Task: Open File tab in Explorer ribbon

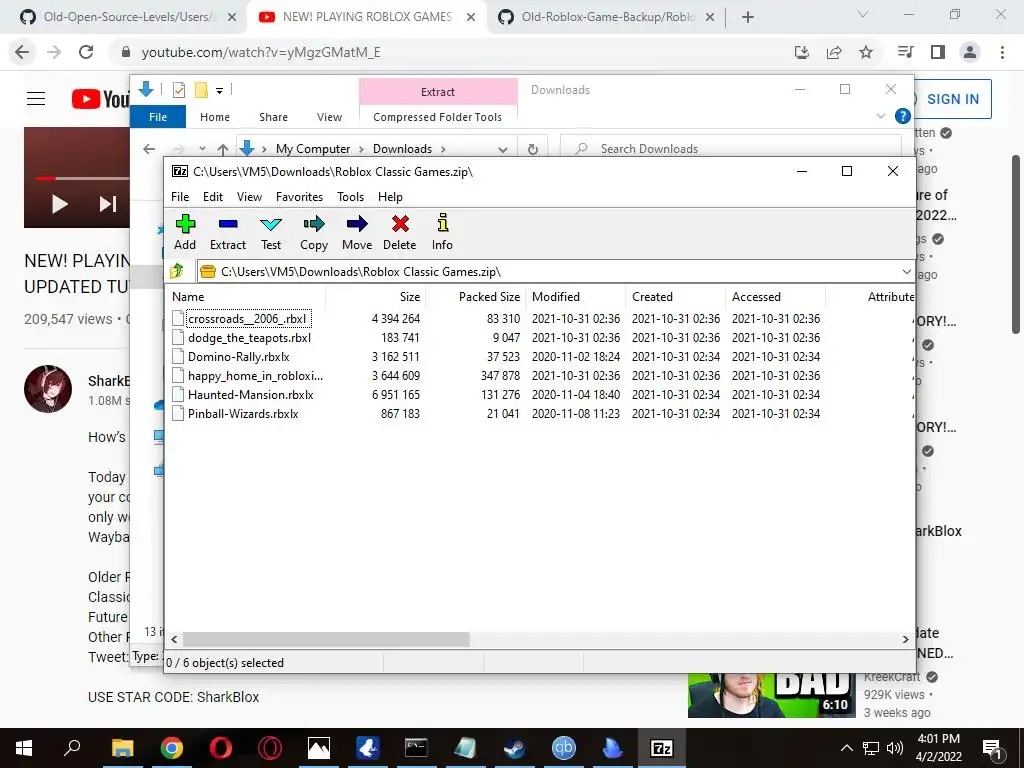Action: 158,117
